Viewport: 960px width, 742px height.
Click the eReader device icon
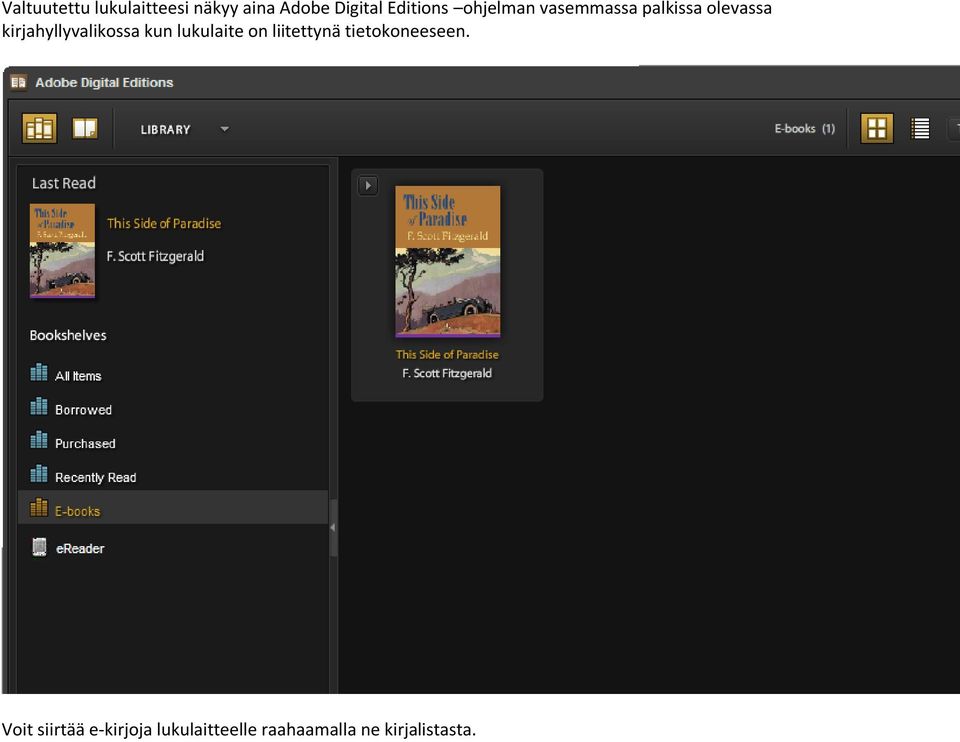(39, 547)
